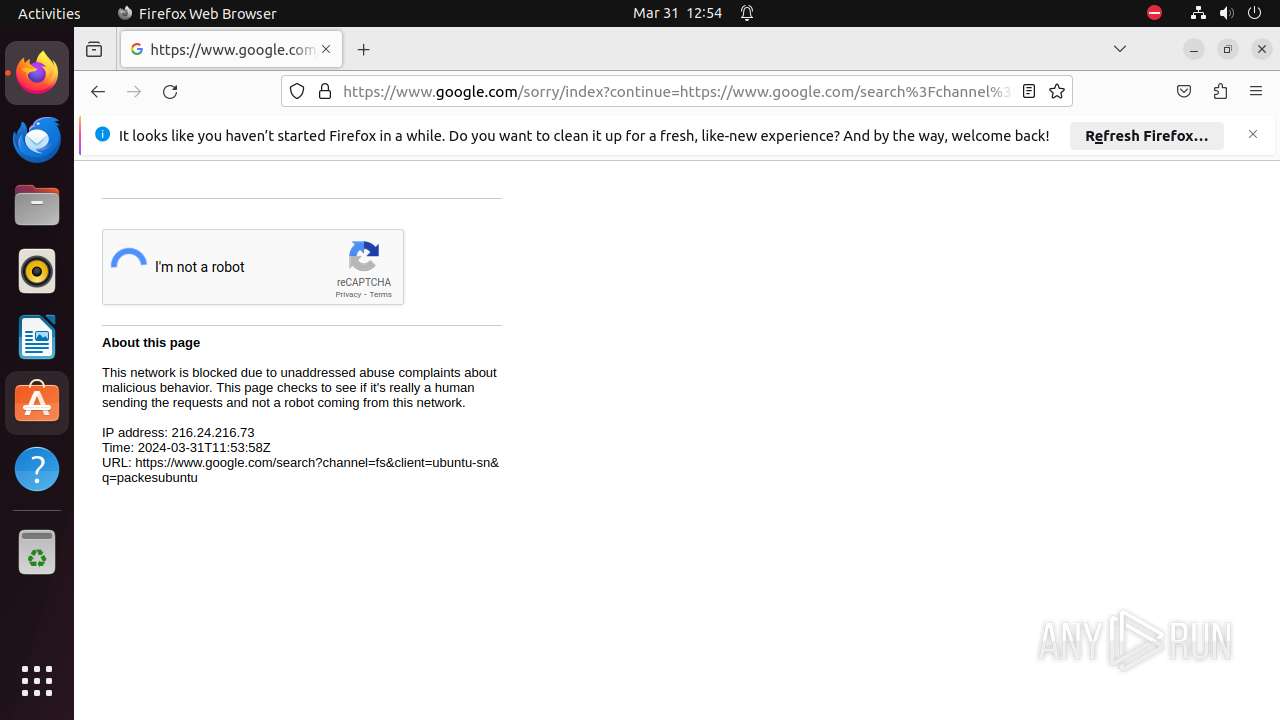Open the notification bell in top bar
This screenshot has width=1280, height=720.
[747, 13]
